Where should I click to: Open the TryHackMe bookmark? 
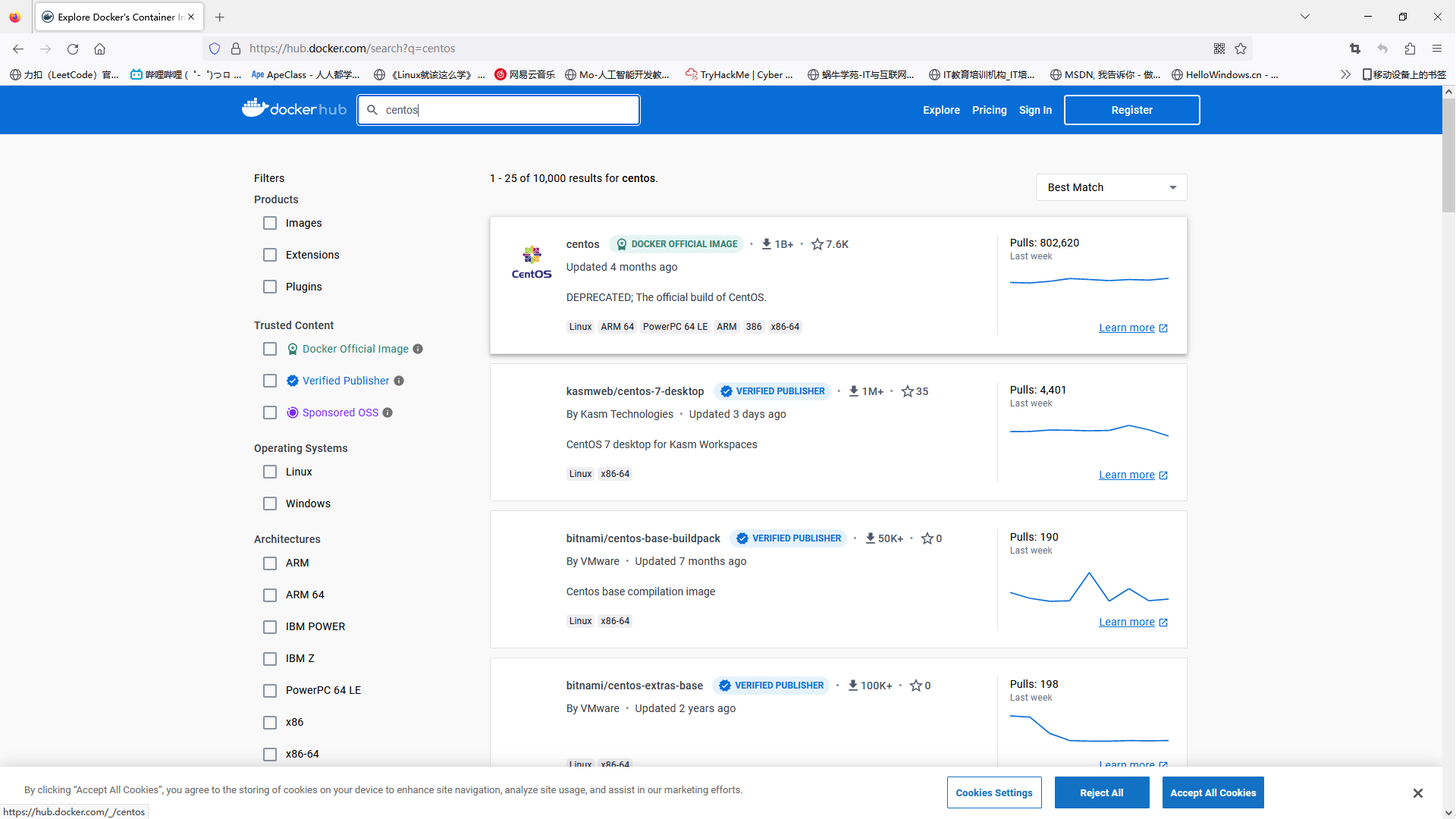tap(739, 74)
